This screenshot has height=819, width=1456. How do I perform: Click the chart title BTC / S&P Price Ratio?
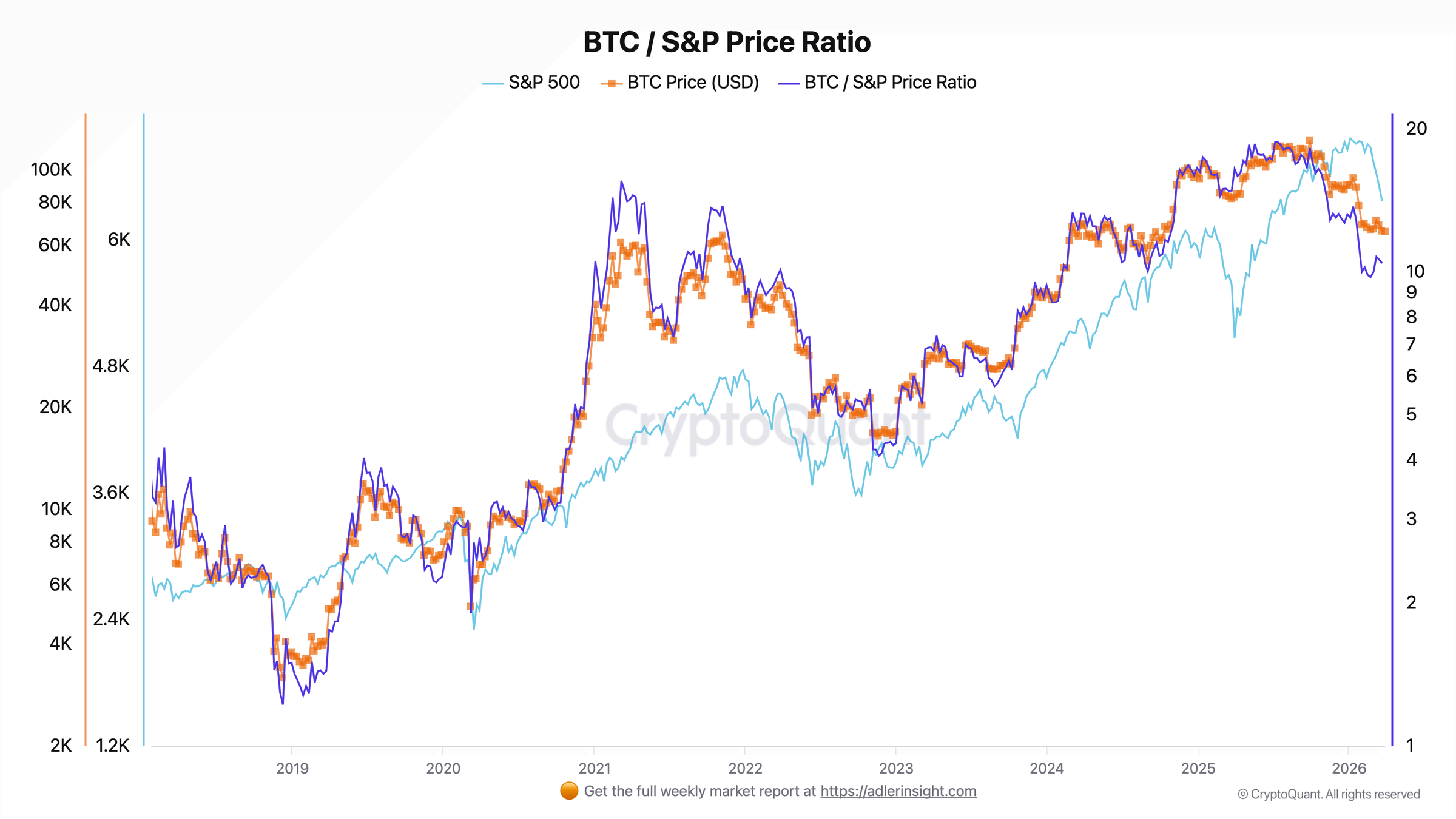pyautogui.click(x=727, y=42)
